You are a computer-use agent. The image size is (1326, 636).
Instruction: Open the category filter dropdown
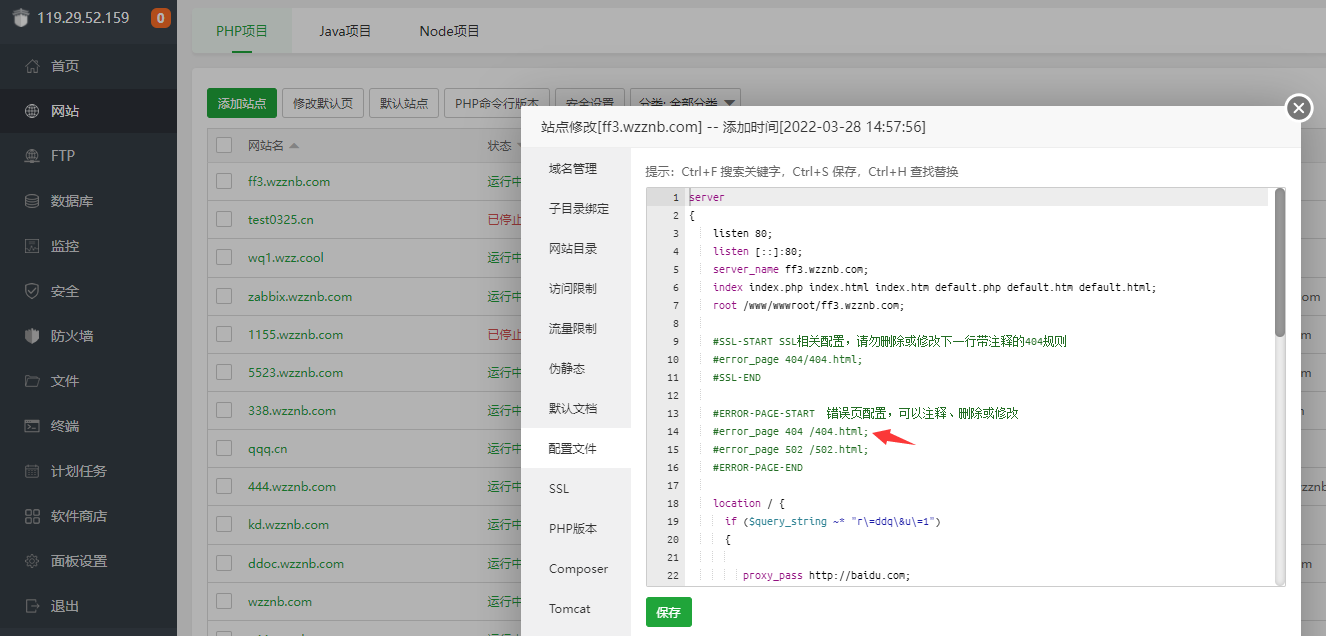click(x=685, y=103)
